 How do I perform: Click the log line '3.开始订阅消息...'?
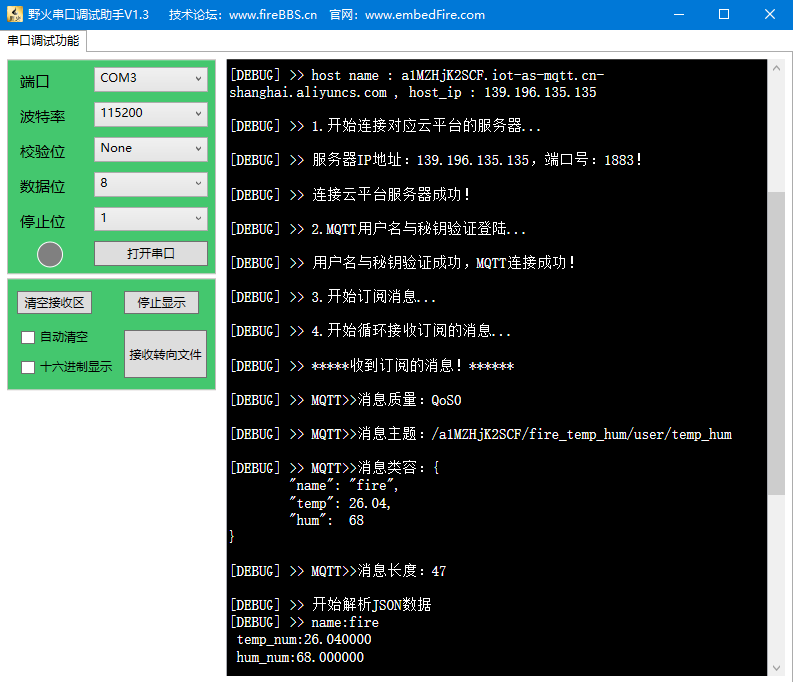pos(373,297)
